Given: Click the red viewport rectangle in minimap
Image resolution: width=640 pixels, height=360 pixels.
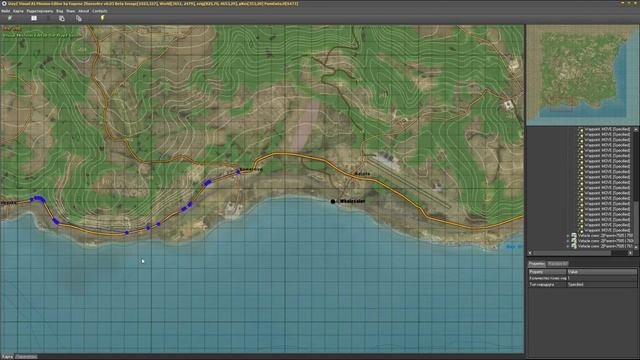Looking at the screenshot, I should pos(561,104).
